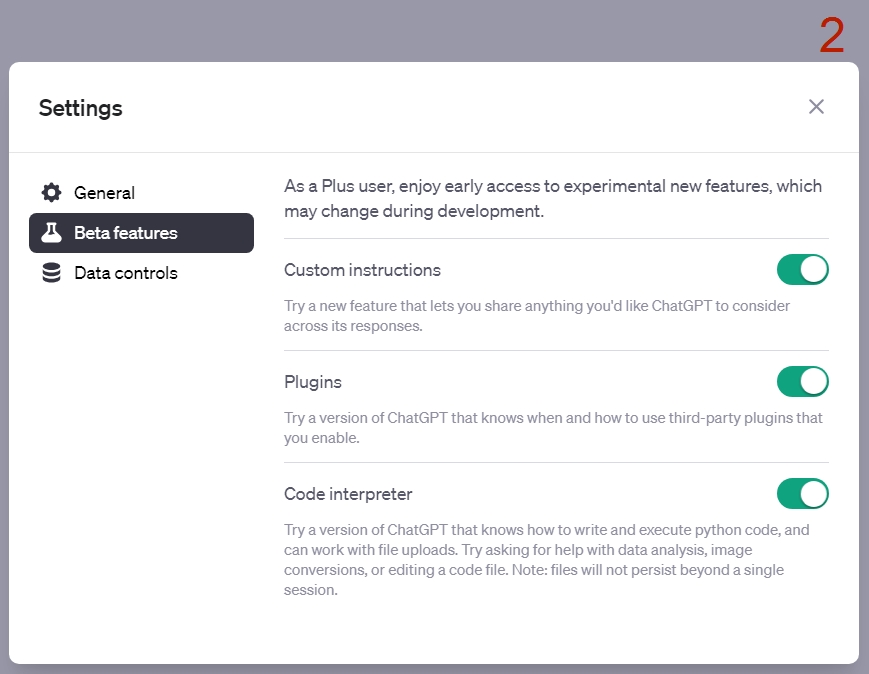
Task: Click the Data controls database icon
Action: coord(52,273)
